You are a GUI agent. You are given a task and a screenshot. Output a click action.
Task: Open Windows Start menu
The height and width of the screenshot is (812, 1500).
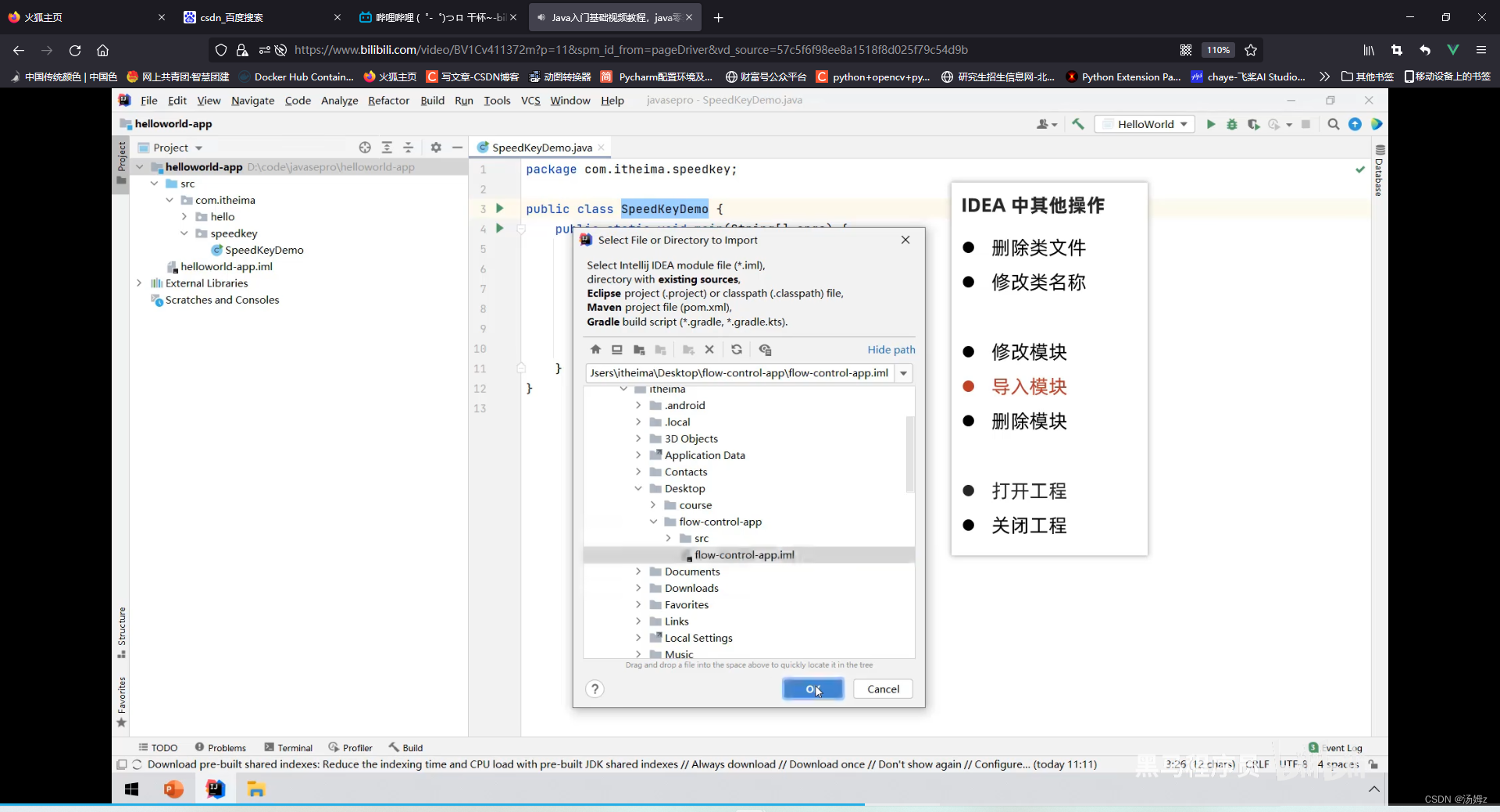pyautogui.click(x=132, y=789)
